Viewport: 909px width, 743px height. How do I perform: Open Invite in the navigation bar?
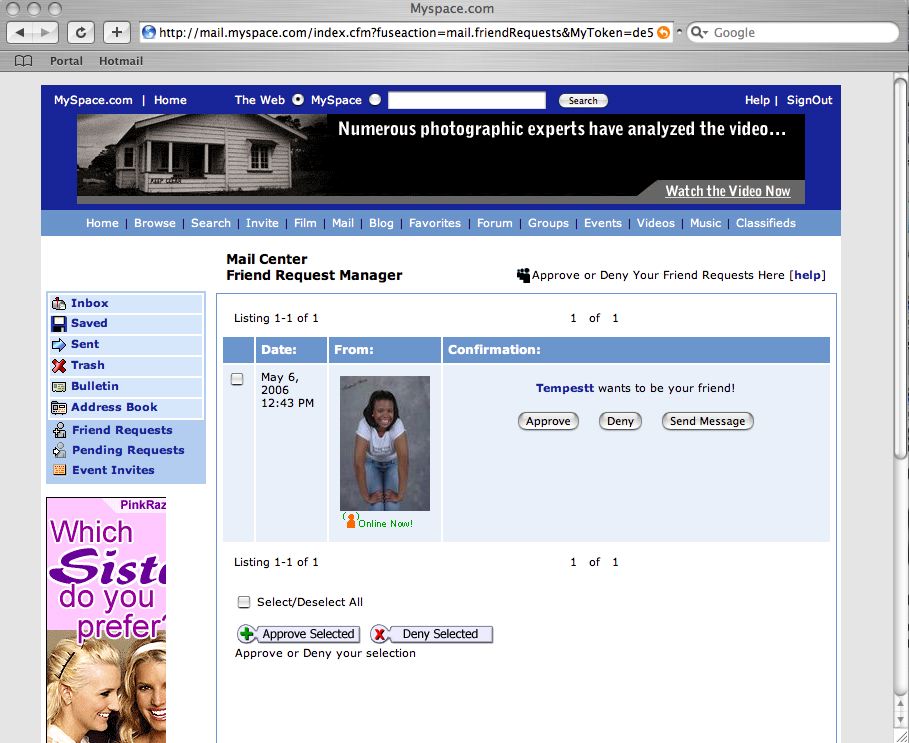[x=262, y=223]
